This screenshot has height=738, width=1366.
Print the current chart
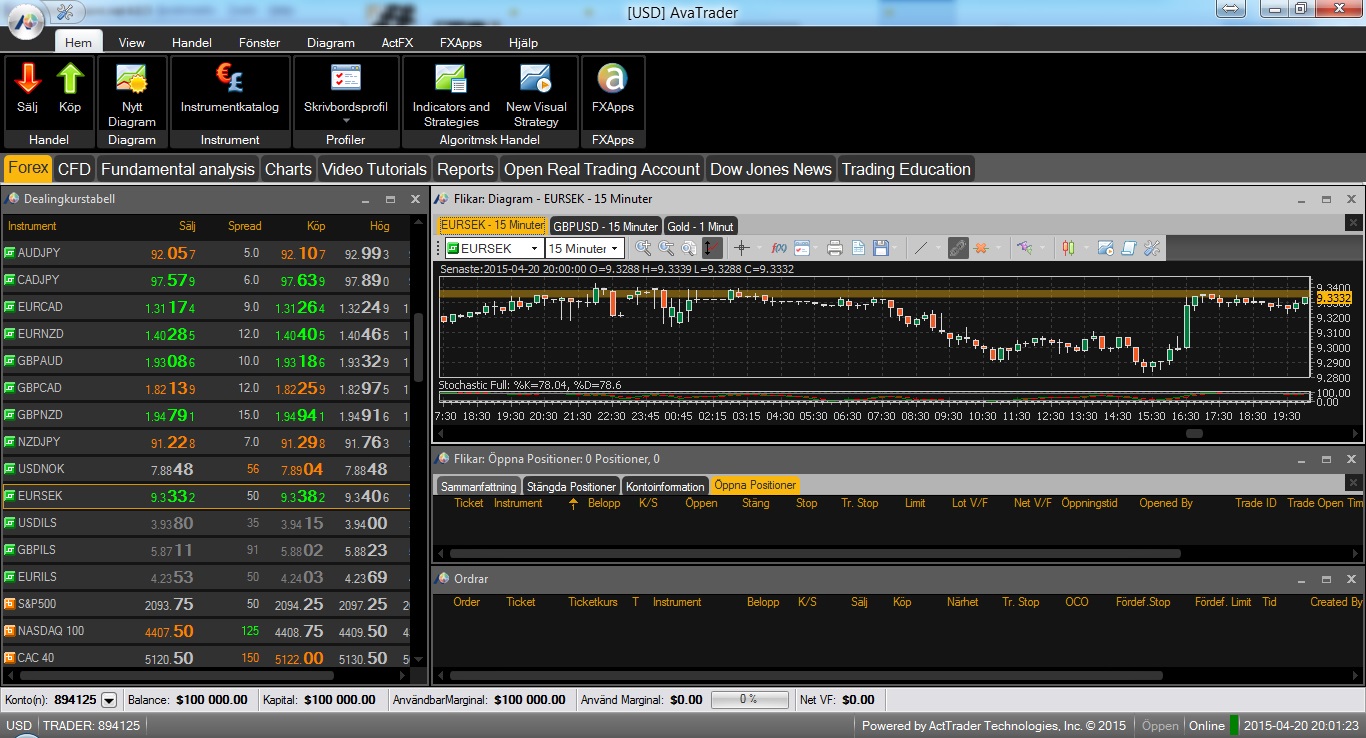(835, 248)
